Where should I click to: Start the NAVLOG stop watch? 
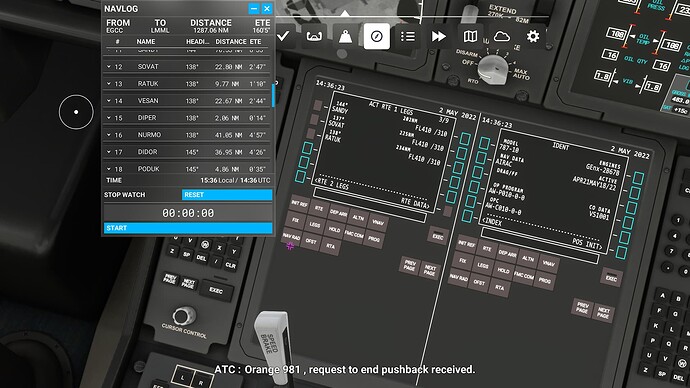tap(188, 228)
